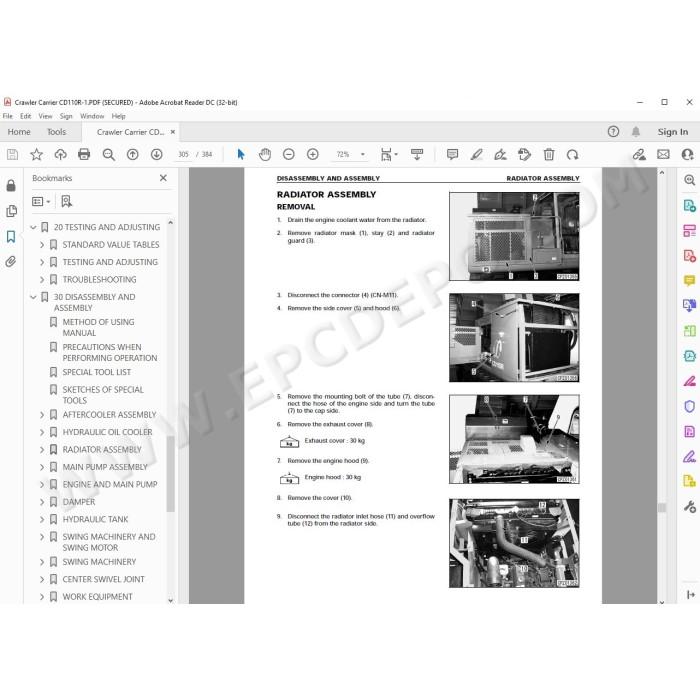Open the Export PDF tool in right pane
The width and height of the screenshot is (700, 700).
pyautogui.click(x=689, y=205)
